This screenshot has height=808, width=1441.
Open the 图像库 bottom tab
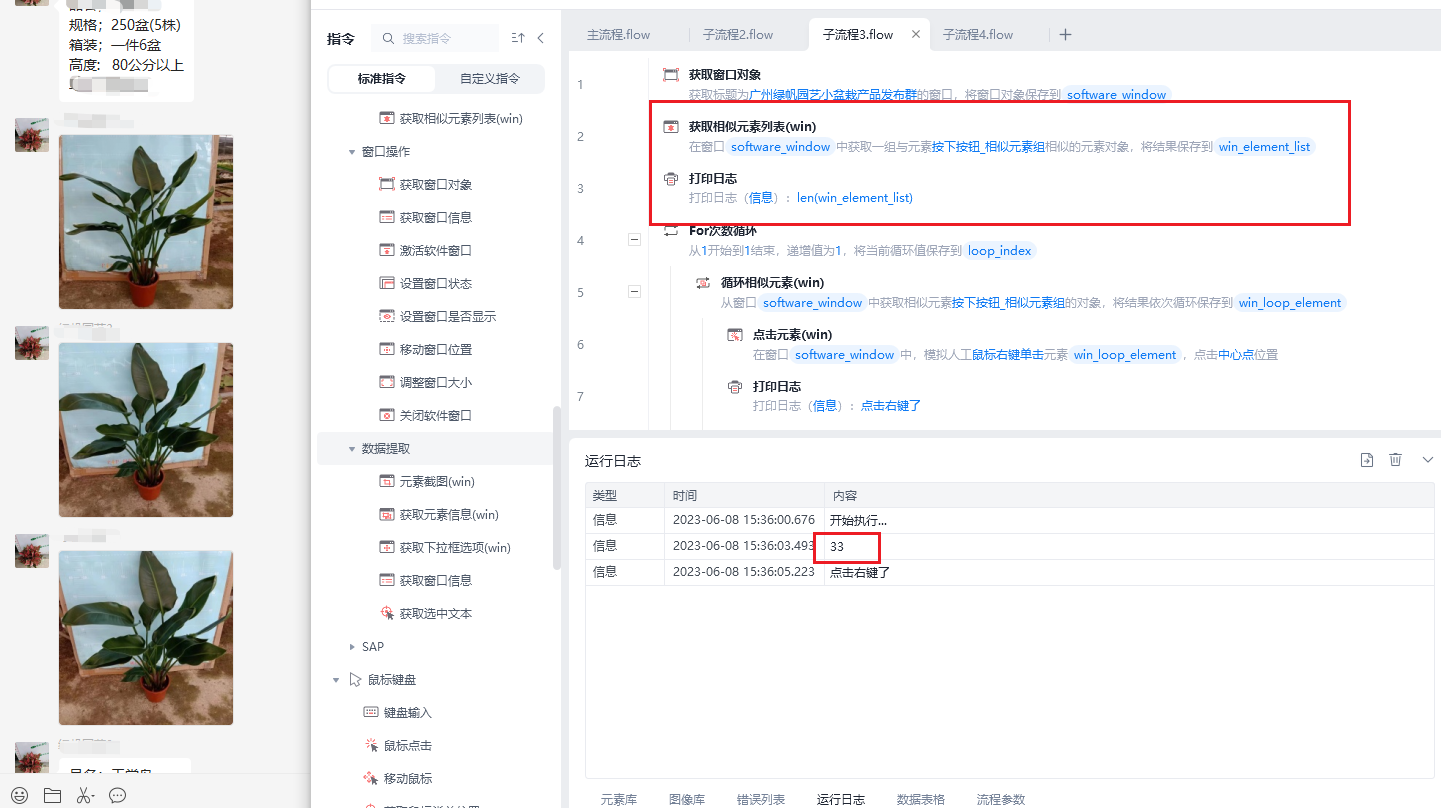pyautogui.click(x=687, y=799)
